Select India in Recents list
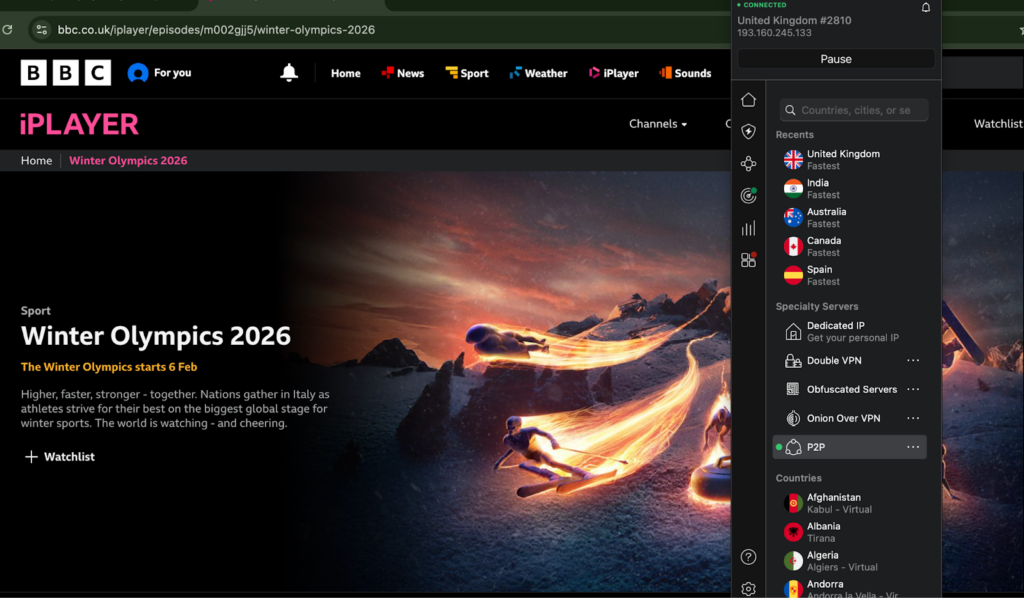This screenshot has width=1024, height=598. (x=849, y=189)
